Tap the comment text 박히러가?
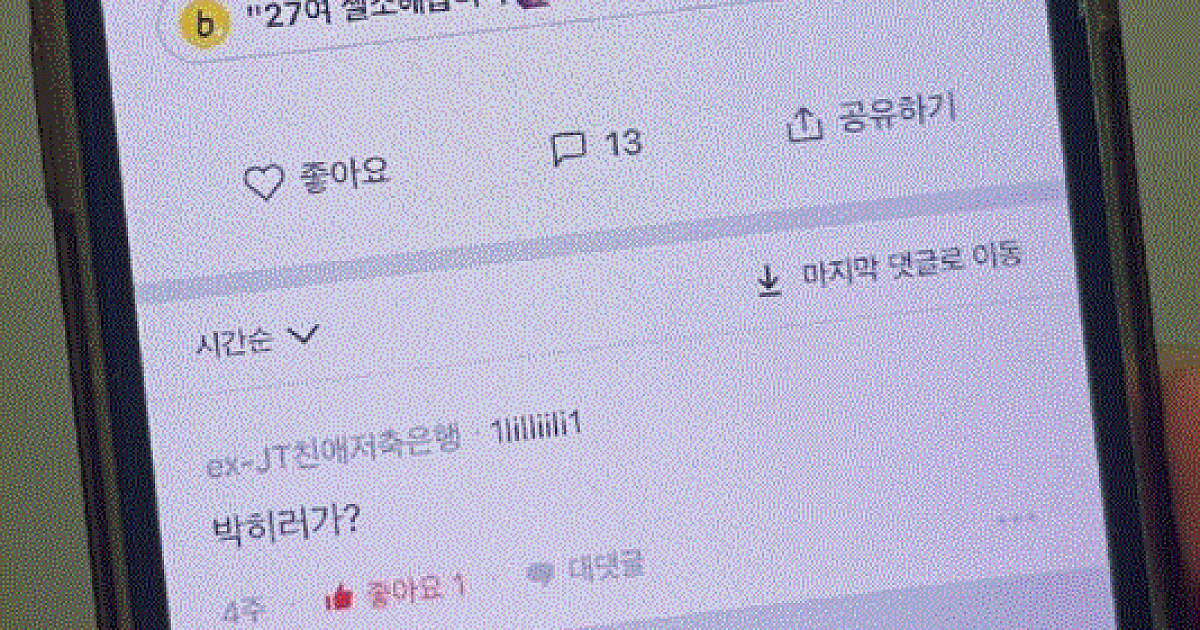The width and height of the screenshot is (1200, 630). pos(286,525)
